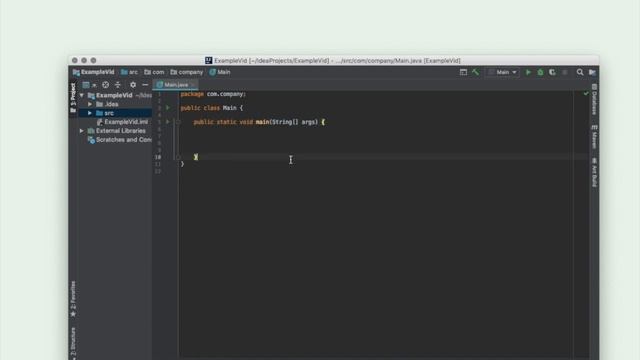
Task: Collapse the ExampleVid project root node
Action: click(x=82, y=95)
